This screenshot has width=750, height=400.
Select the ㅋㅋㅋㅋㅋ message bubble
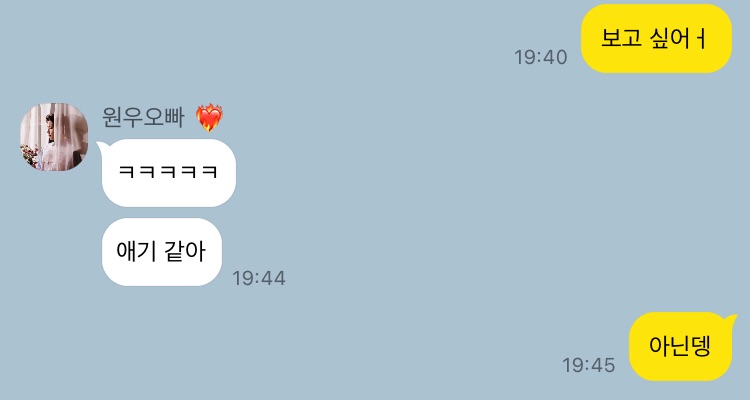pyautogui.click(x=168, y=173)
